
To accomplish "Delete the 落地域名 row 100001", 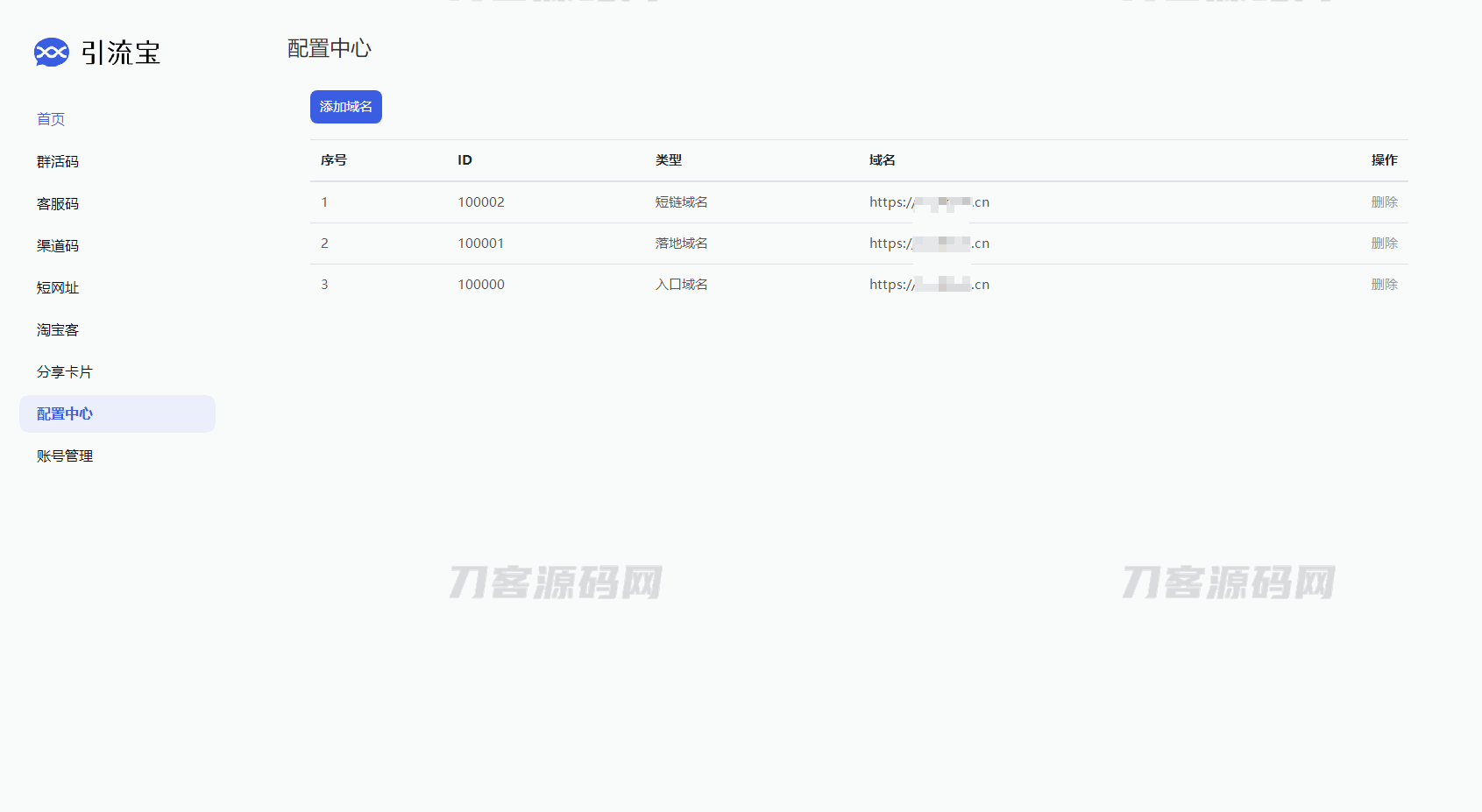I will click(1384, 244).
